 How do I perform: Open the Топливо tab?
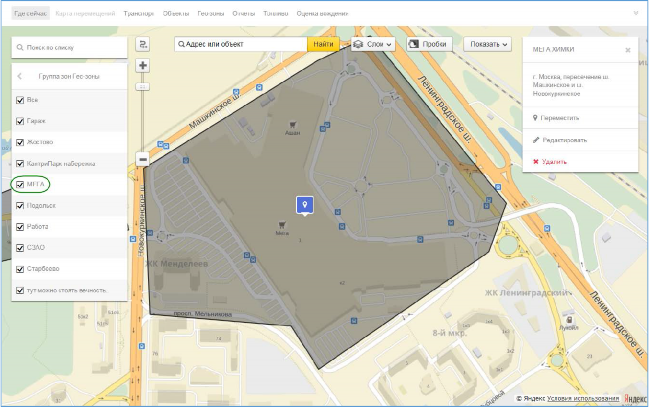coord(276,14)
